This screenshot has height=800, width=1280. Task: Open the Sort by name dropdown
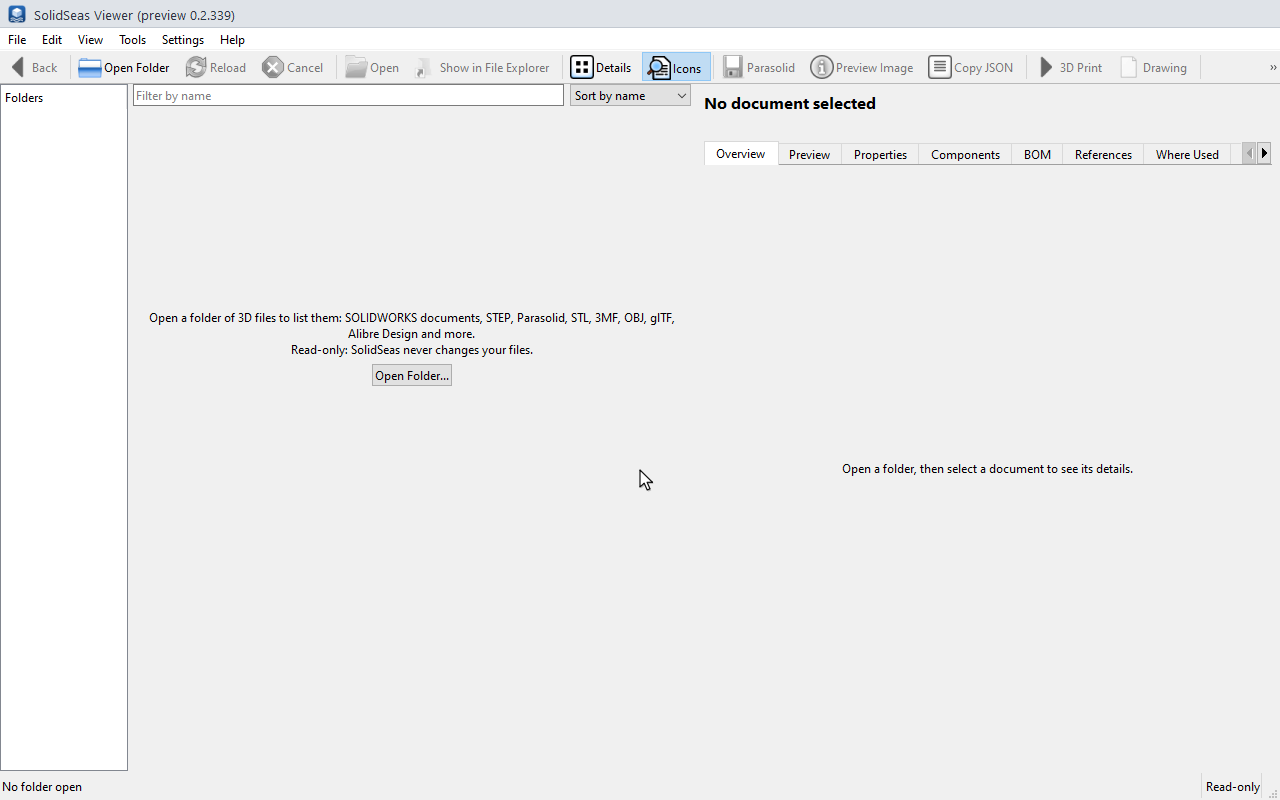point(630,96)
